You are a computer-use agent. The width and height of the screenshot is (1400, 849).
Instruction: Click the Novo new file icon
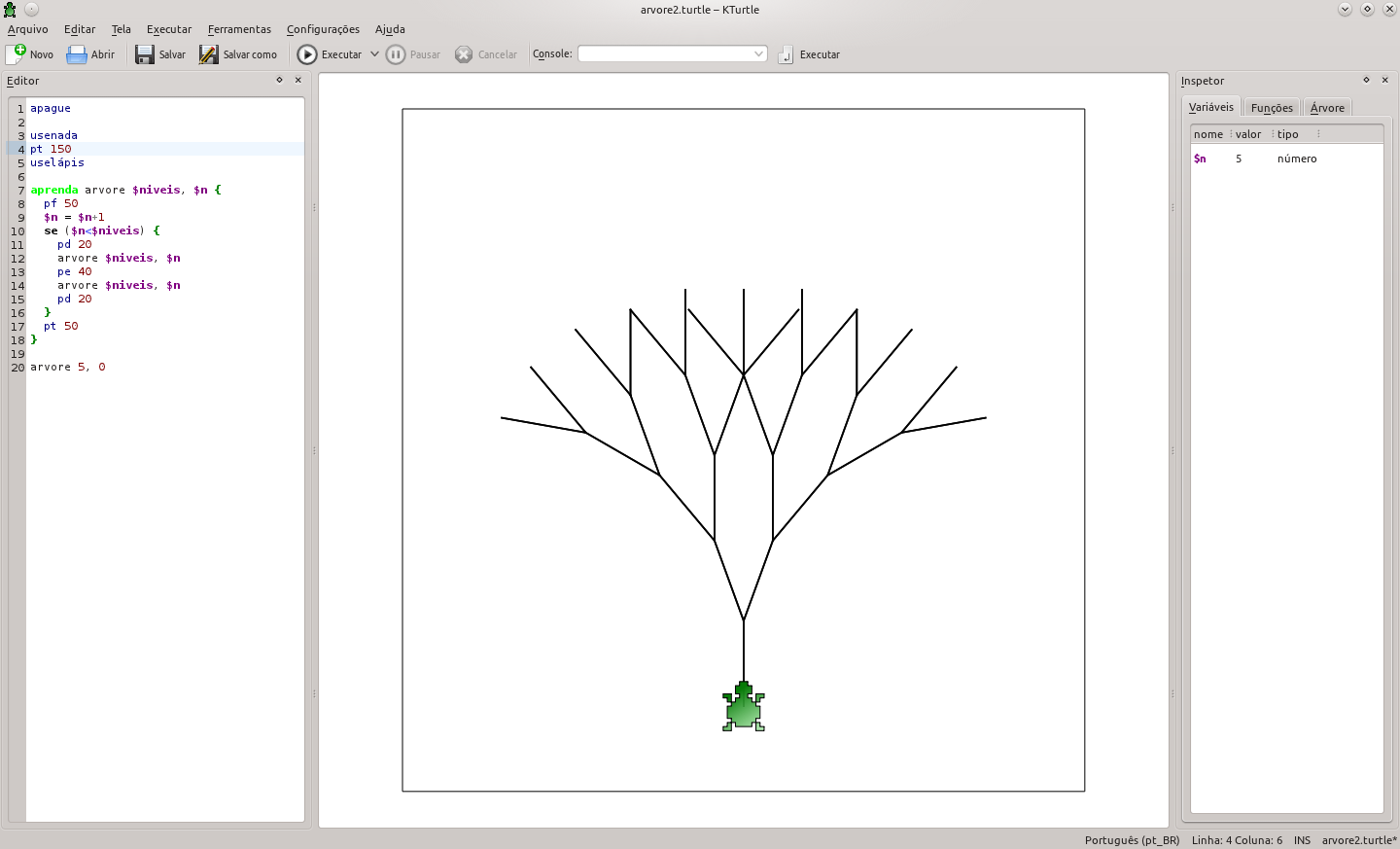point(17,54)
